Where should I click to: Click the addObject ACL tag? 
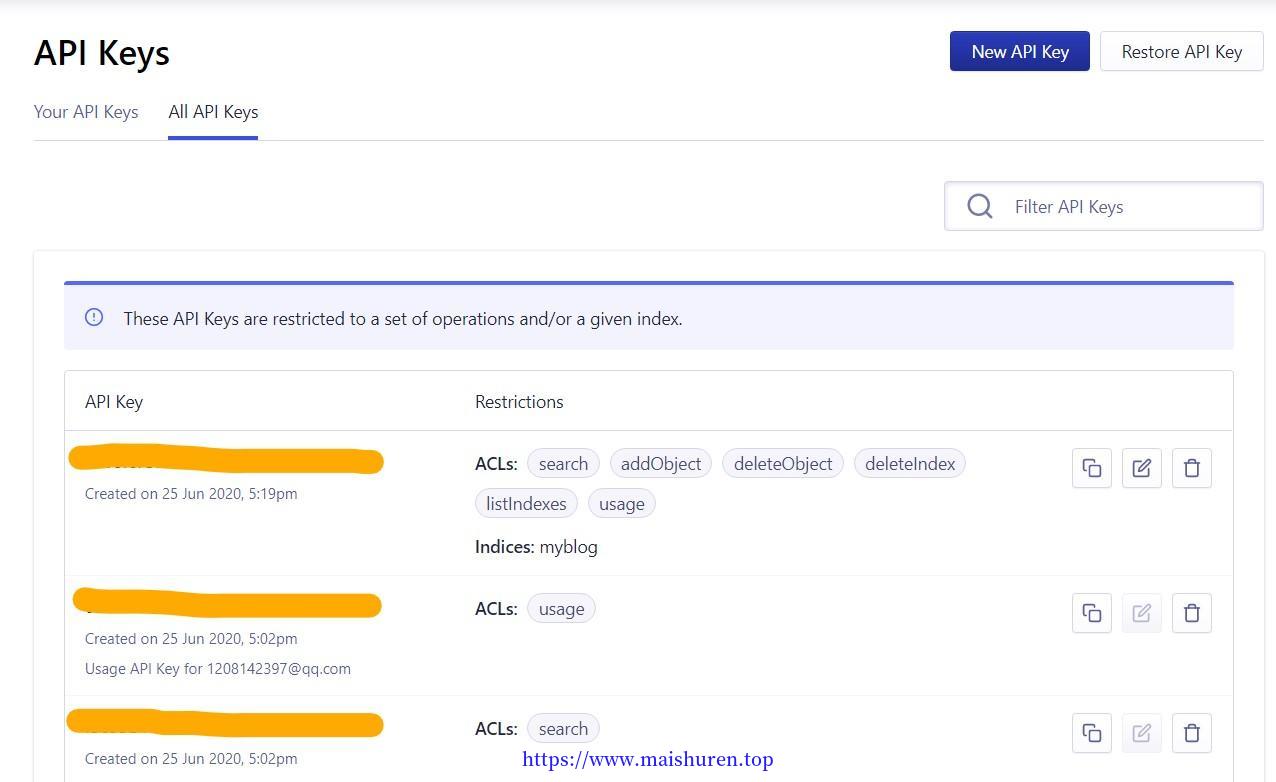point(661,464)
